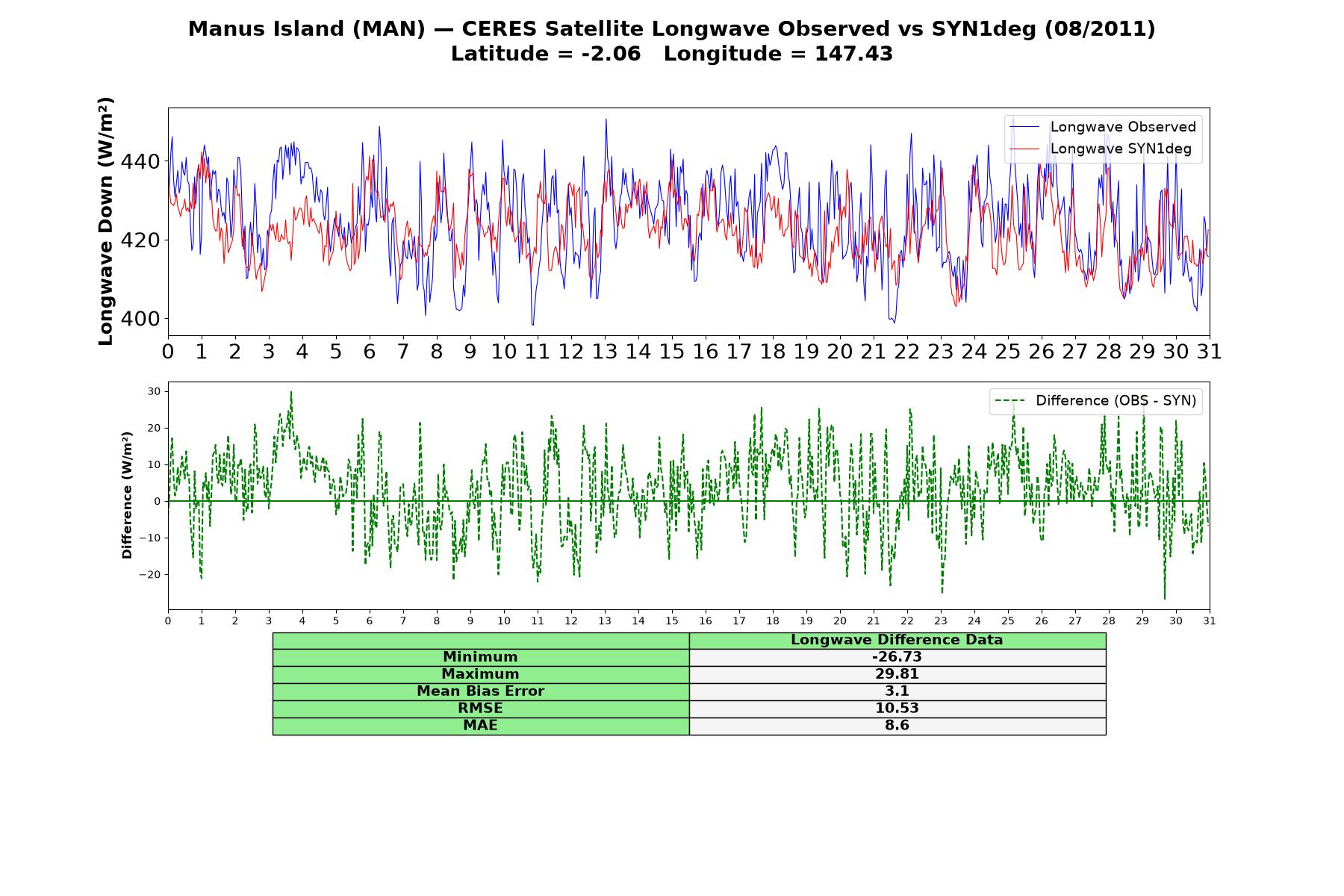Click the Minimum value -26.73 cell
The width and height of the screenshot is (1344, 896).
tap(897, 657)
